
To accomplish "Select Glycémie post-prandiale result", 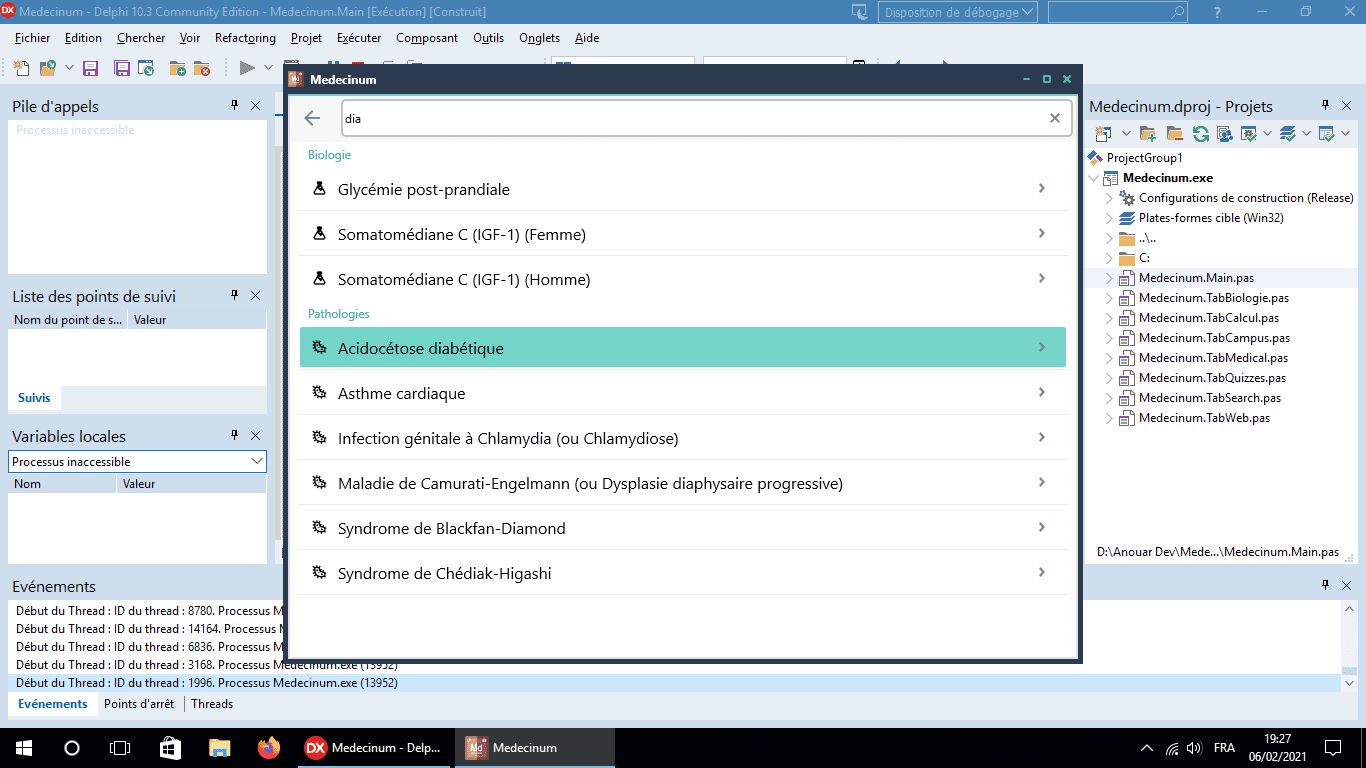I will [x=683, y=188].
